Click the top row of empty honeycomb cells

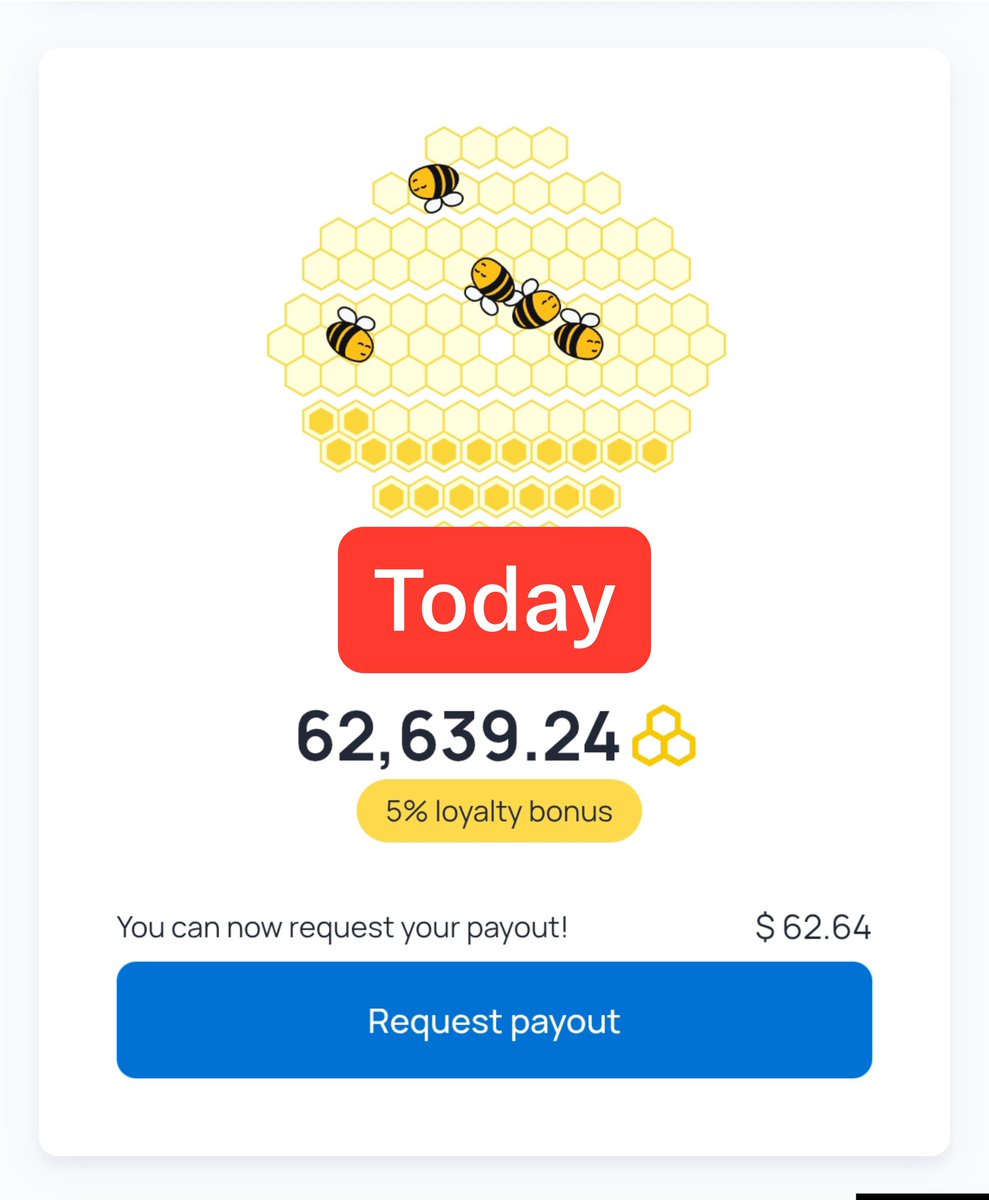click(496, 147)
